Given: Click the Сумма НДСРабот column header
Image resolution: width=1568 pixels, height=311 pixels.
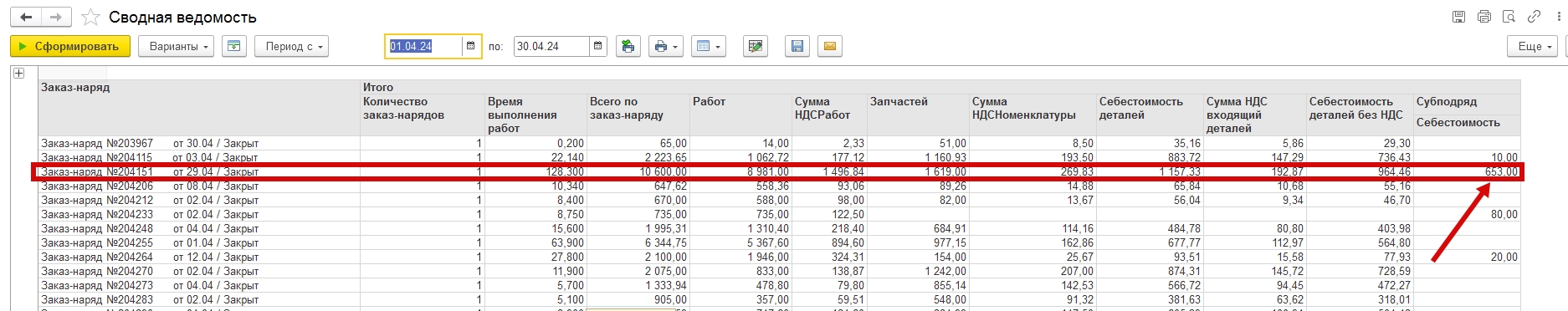Looking at the screenshot, I should 829,115.
